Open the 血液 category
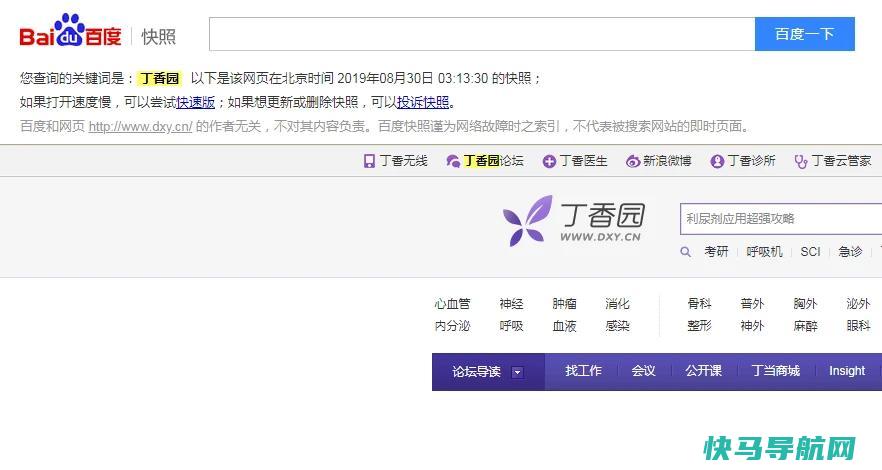The image size is (882, 470). (564, 326)
